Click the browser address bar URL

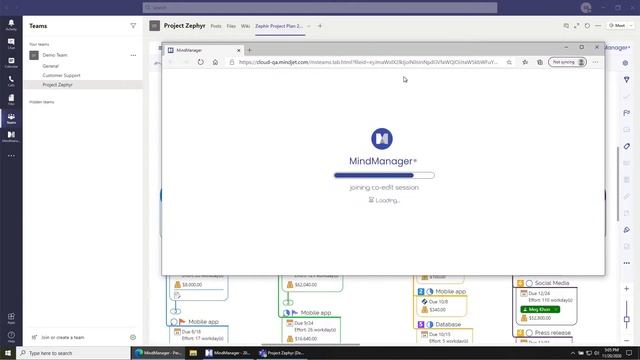[x=368, y=62]
